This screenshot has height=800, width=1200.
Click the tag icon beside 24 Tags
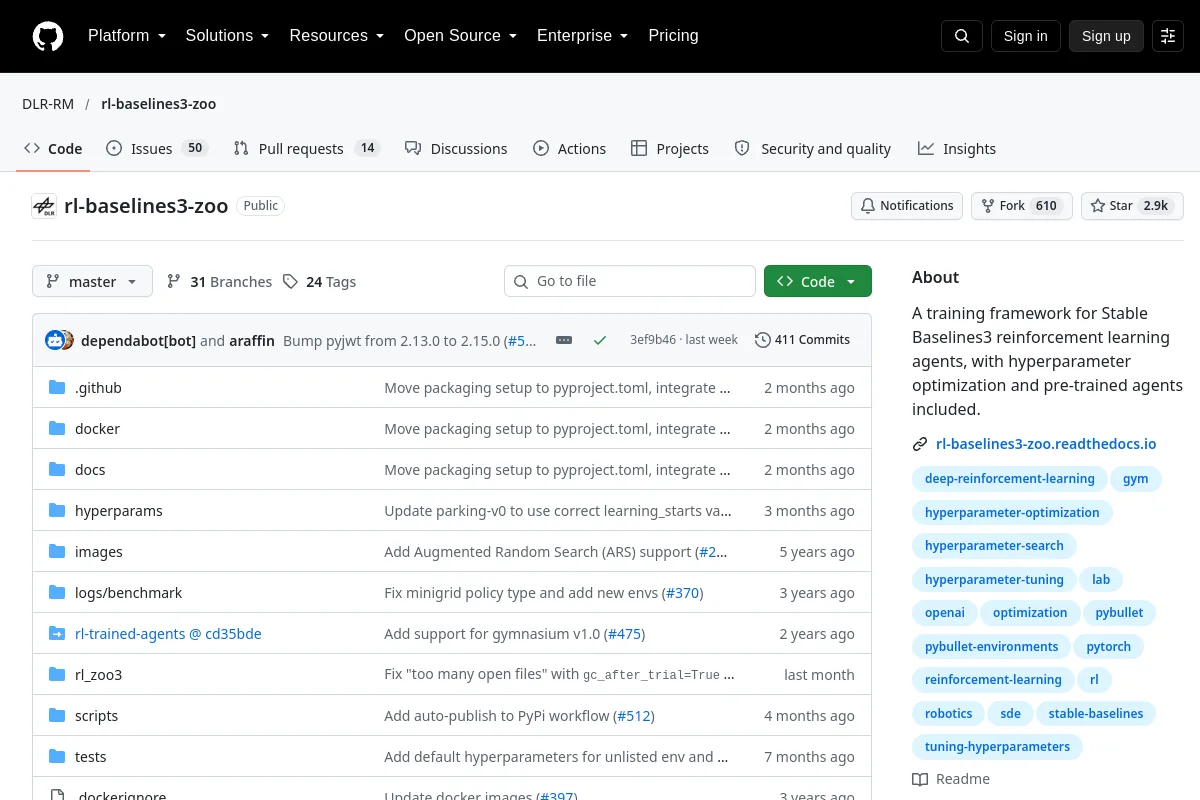click(290, 282)
